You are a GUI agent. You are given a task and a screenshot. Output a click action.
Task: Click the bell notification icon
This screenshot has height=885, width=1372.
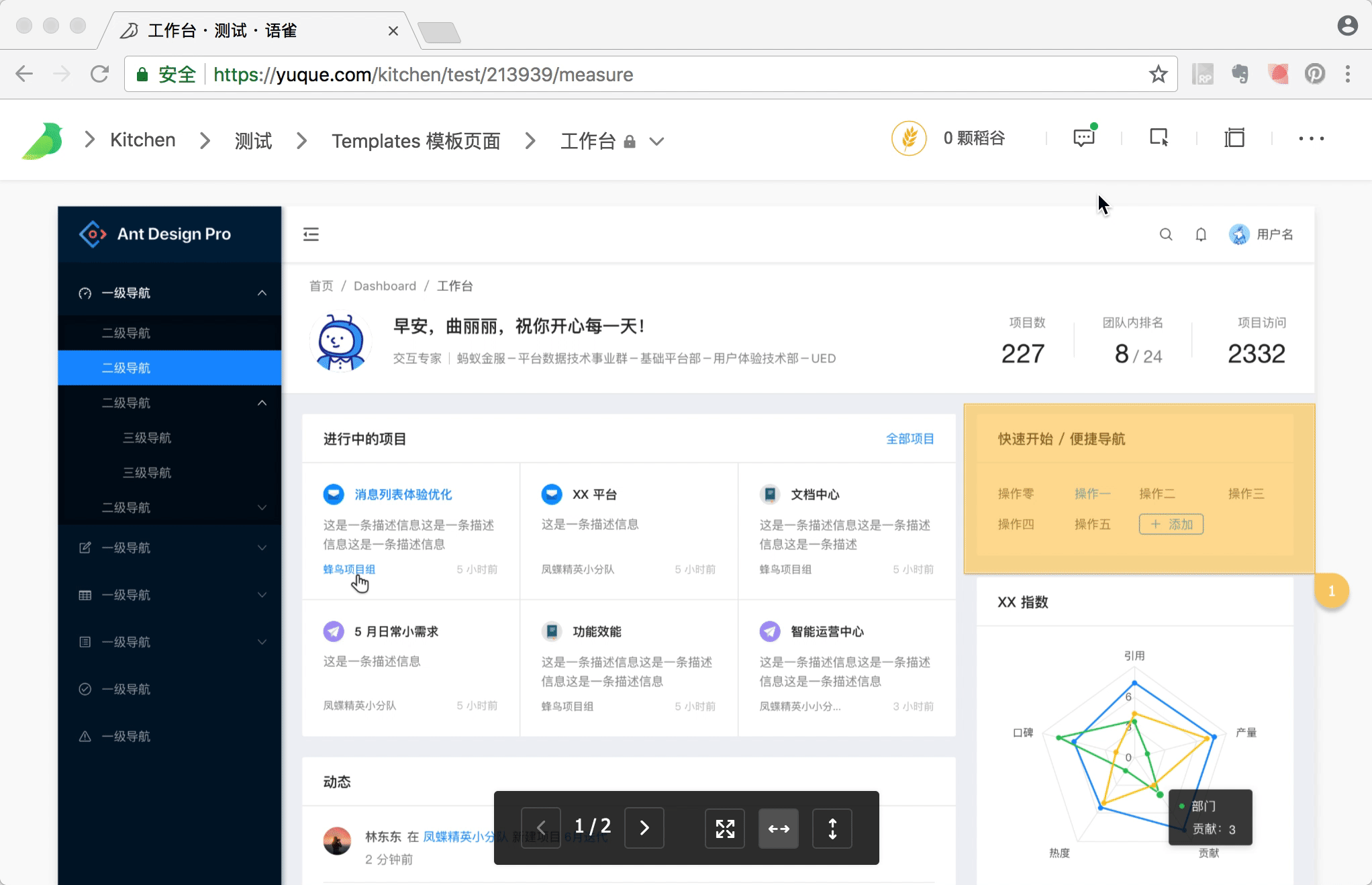(x=1201, y=234)
